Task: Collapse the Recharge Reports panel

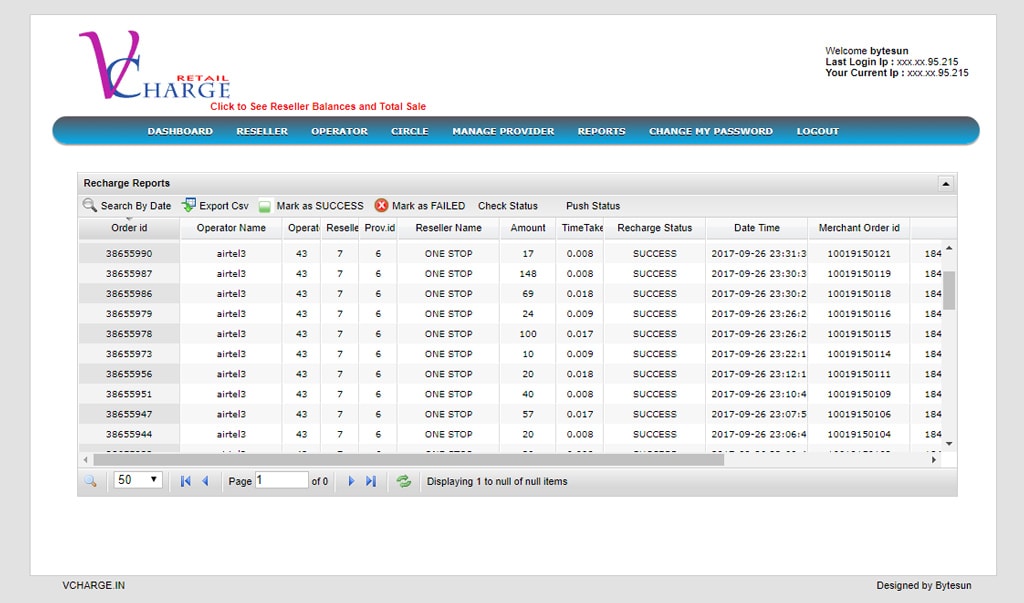Action: coord(945,184)
